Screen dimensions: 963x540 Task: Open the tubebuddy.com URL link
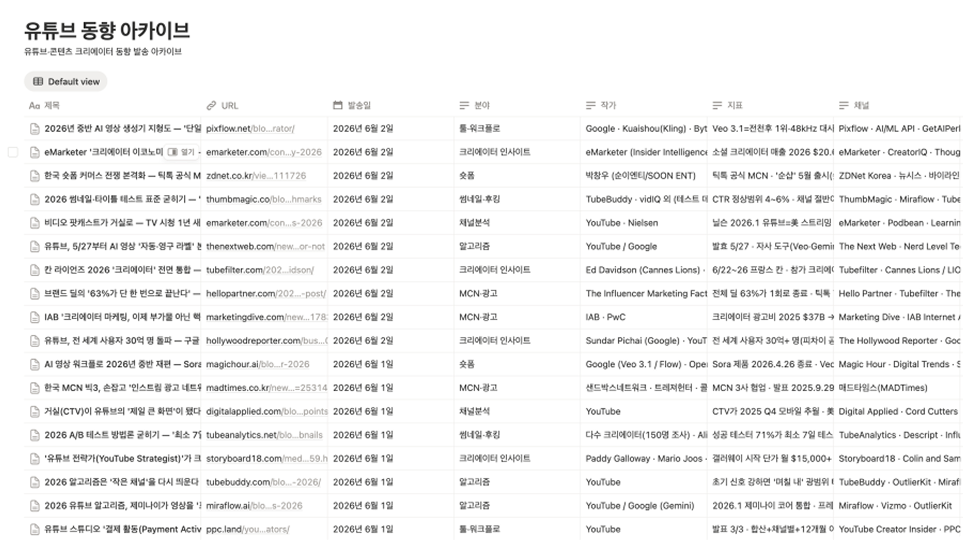pos(263,482)
